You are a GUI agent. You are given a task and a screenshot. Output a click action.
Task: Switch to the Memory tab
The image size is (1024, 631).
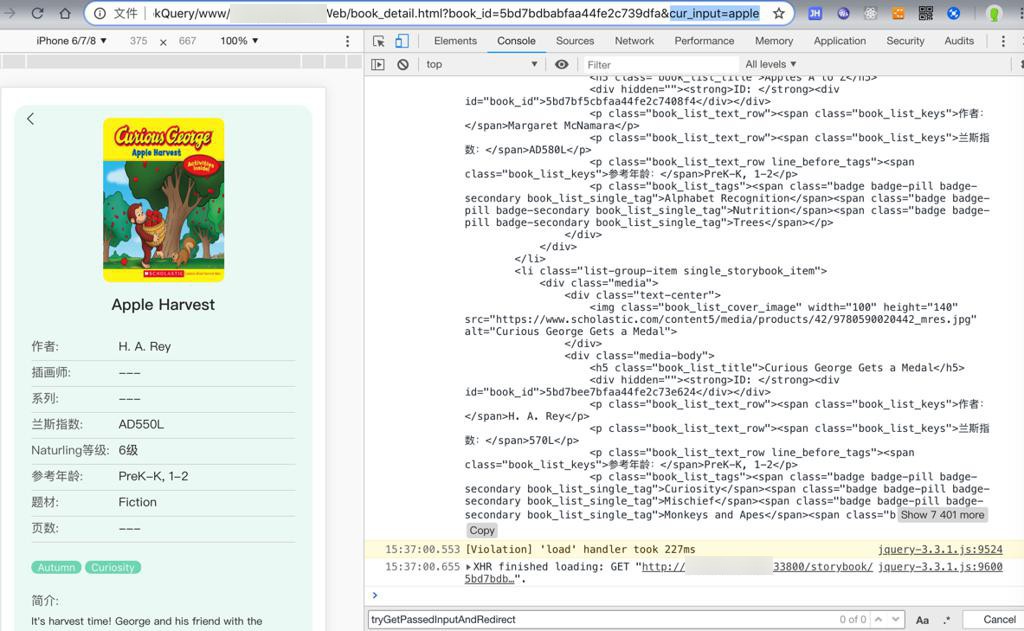(774, 40)
